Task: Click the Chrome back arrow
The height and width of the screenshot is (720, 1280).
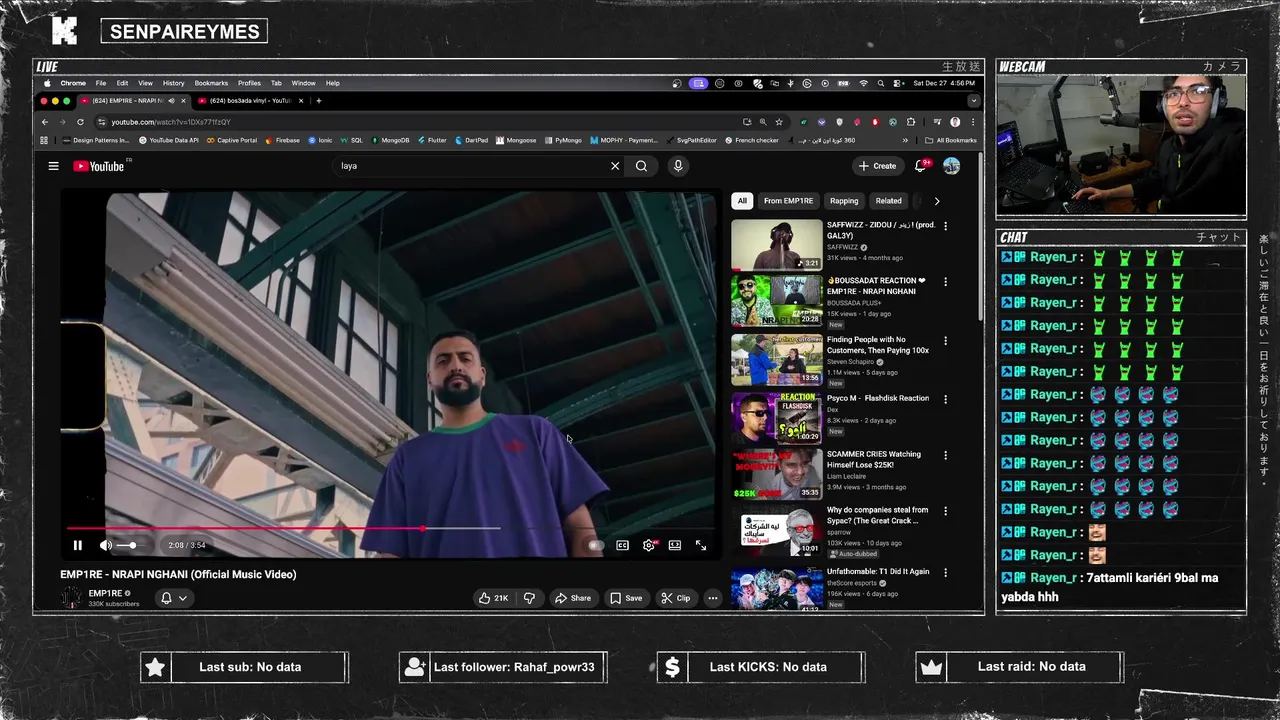Action: click(x=45, y=122)
